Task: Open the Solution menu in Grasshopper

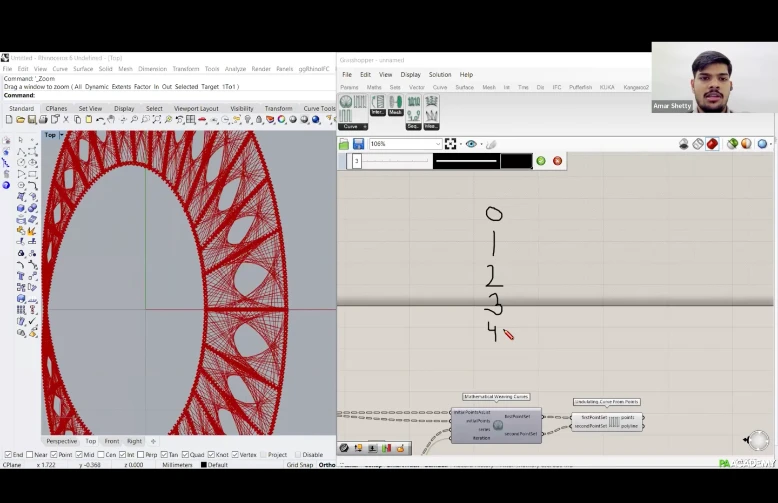Action: point(440,75)
